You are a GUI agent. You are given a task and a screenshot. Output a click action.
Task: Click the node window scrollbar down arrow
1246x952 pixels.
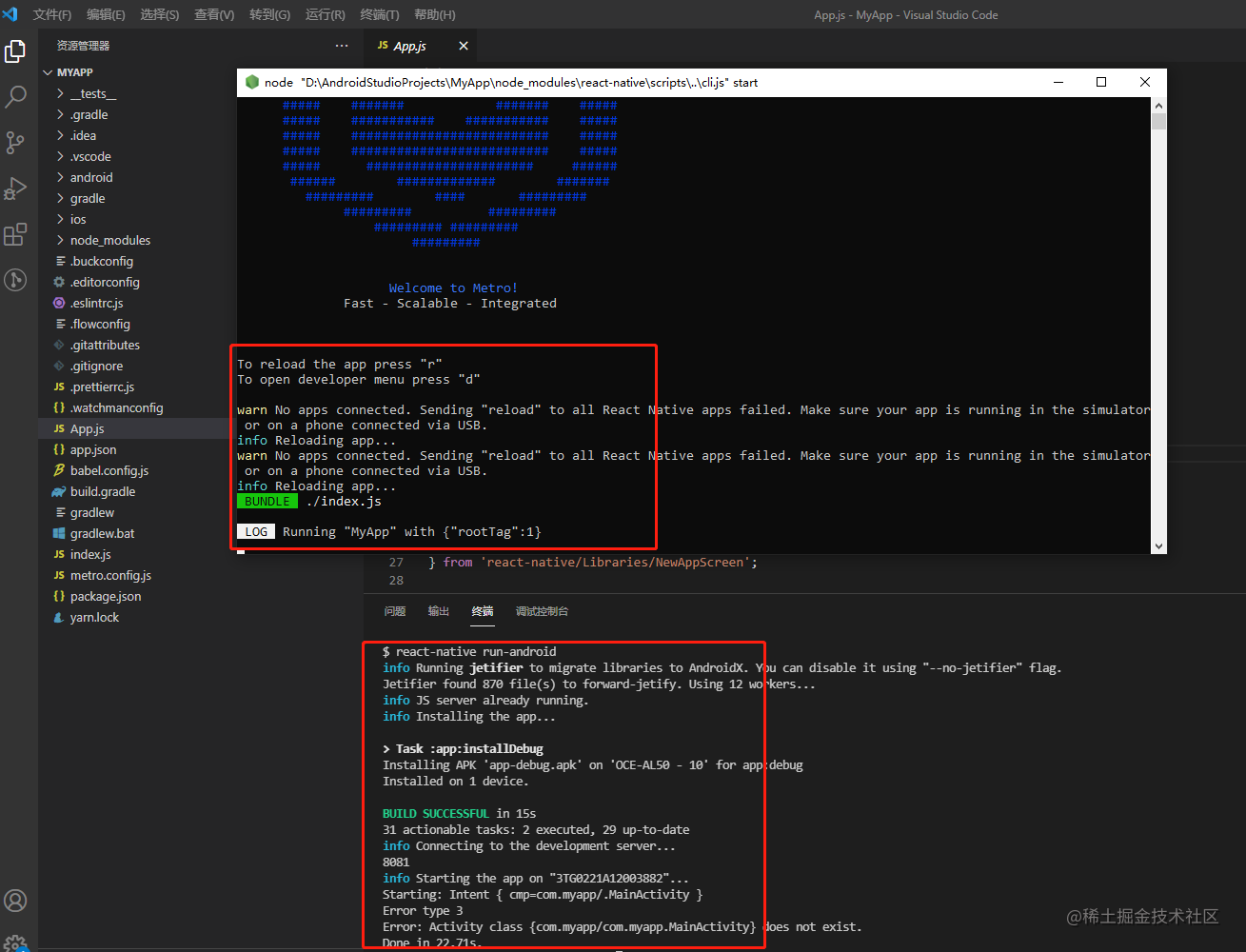(x=1158, y=545)
